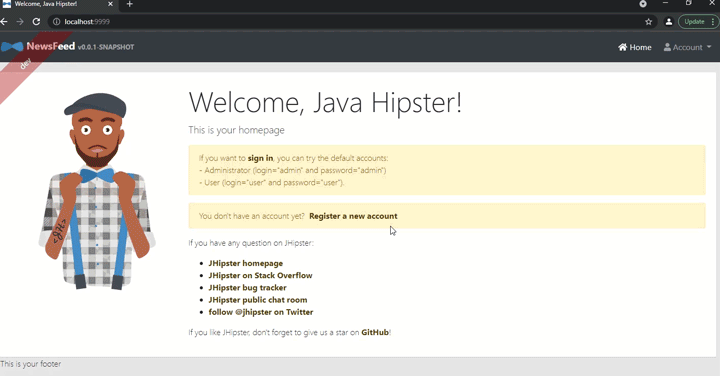Bookmark this page with the star icon
The height and width of the screenshot is (376, 720).
pyautogui.click(x=648, y=22)
